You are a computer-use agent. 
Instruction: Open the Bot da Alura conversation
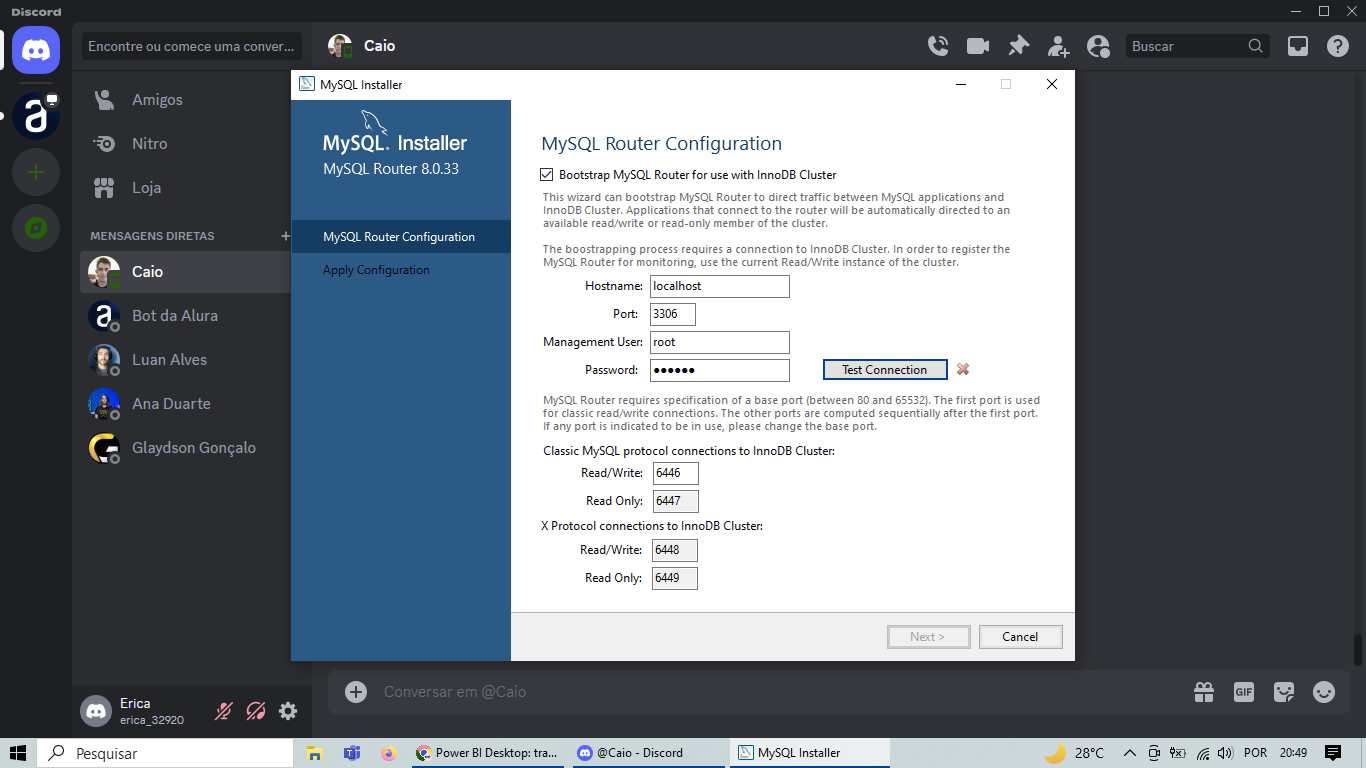[x=185, y=316]
